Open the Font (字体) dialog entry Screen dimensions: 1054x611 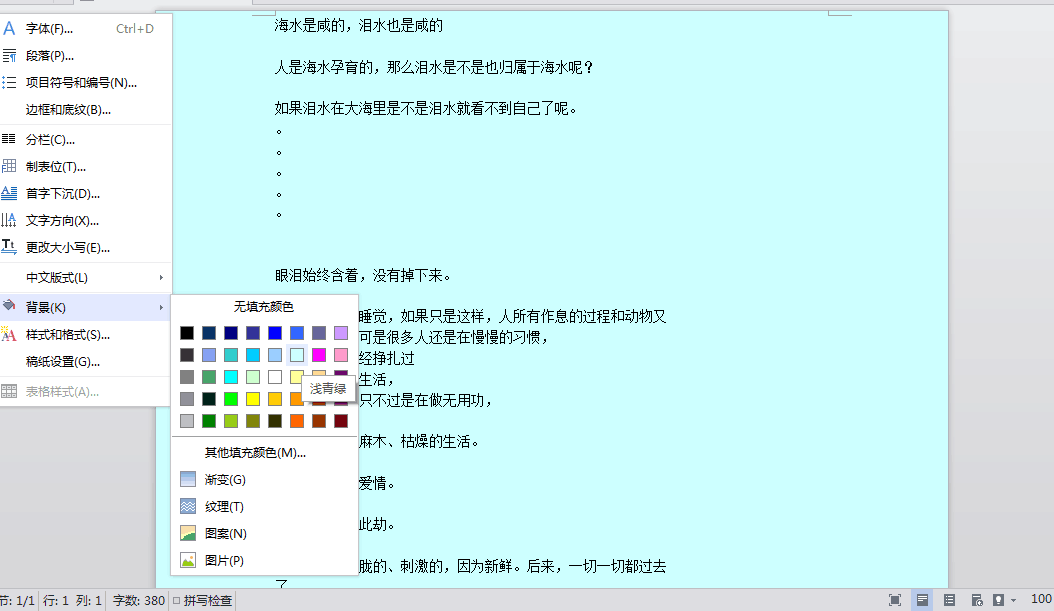49,29
